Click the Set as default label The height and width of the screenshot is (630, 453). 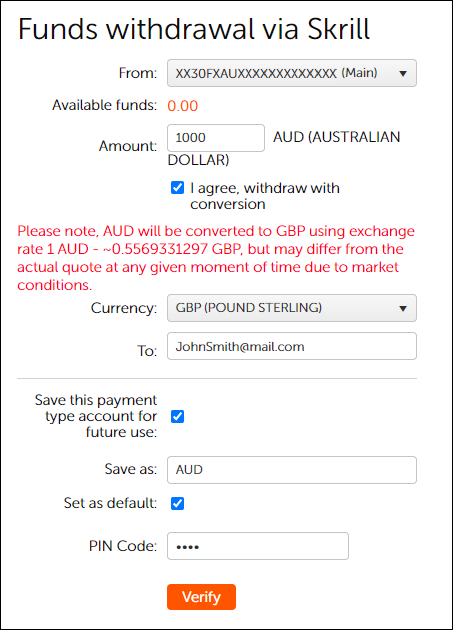click(x=110, y=503)
